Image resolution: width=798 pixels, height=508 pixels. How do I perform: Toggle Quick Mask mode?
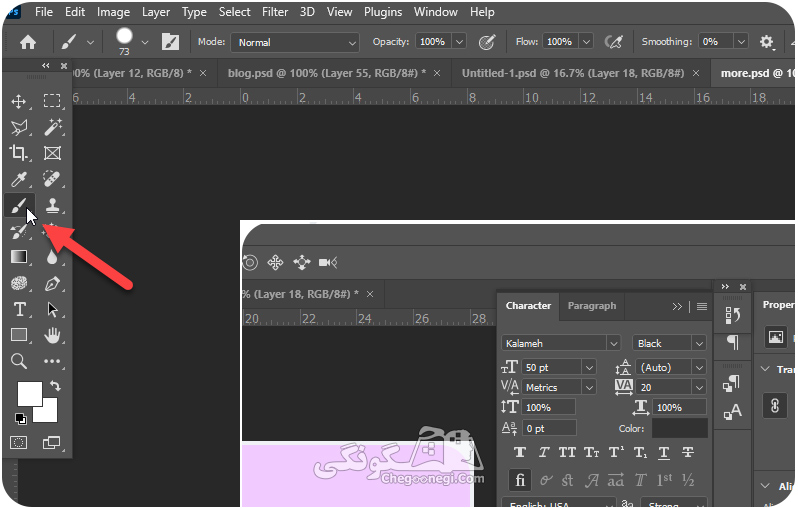tap(19, 443)
